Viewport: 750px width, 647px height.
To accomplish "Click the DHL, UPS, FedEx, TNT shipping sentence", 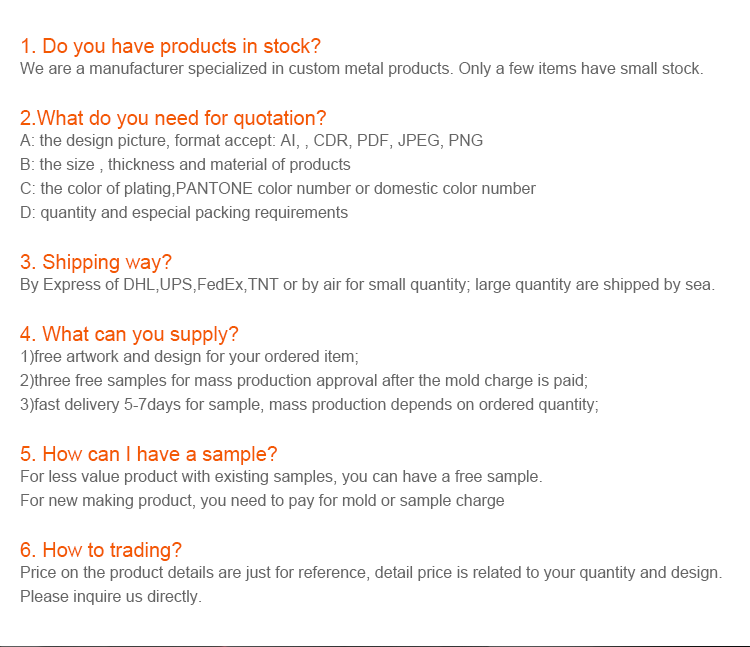I will (367, 285).
